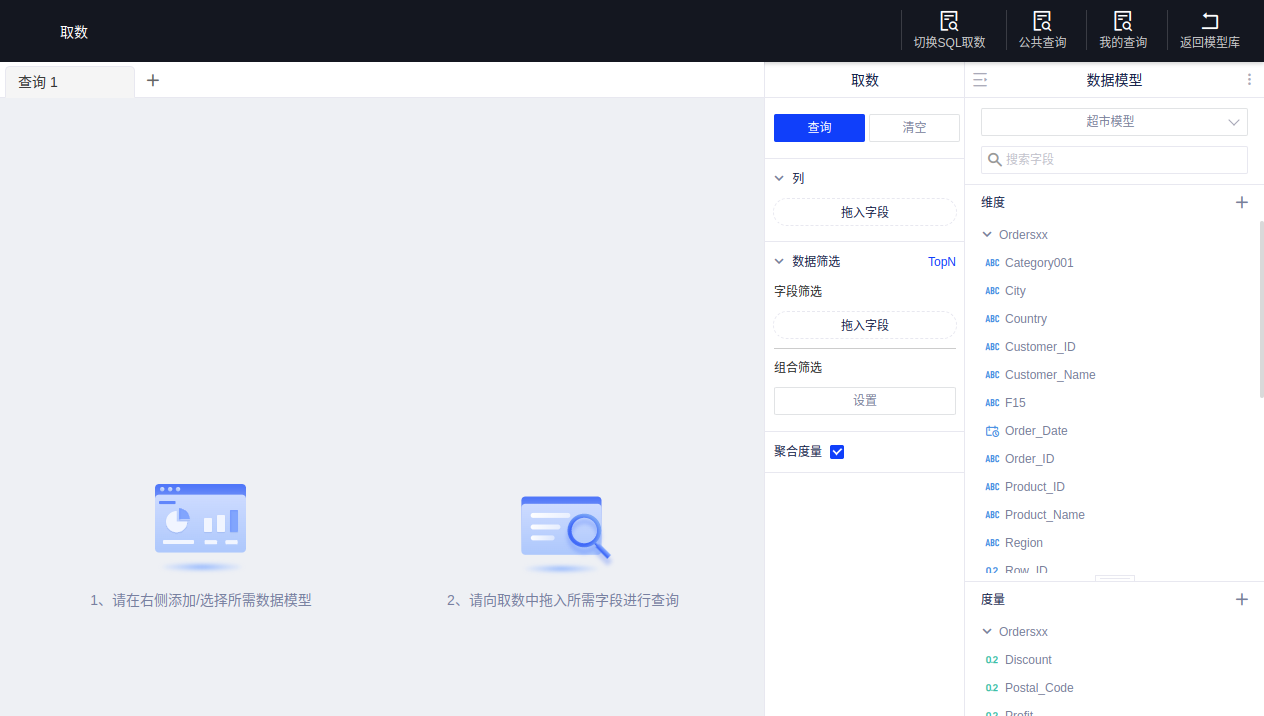This screenshot has height=716, width=1264.
Task: Click the 清空 button
Action: pyautogui.click(x=914, y=128)
